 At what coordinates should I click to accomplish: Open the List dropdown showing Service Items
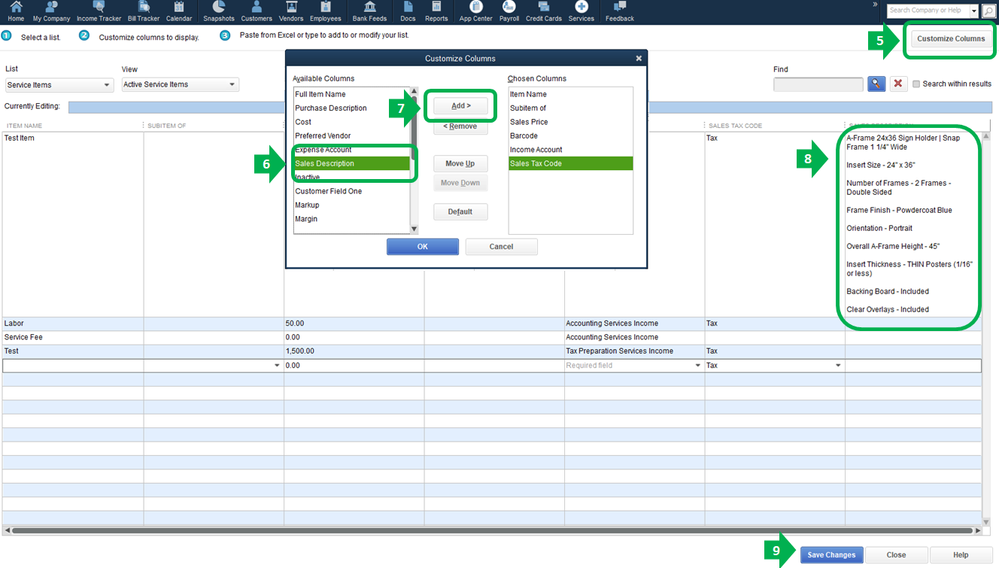click(59, 85)
